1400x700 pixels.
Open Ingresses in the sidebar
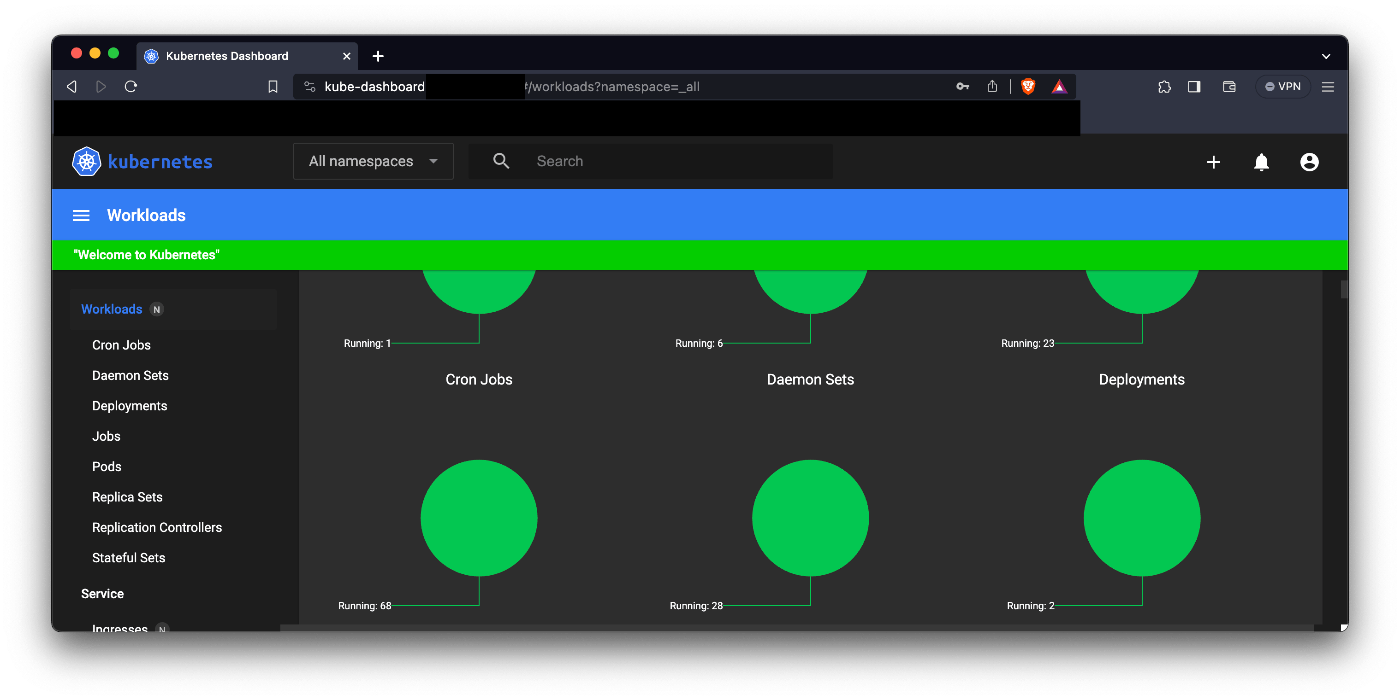point(120,628)
